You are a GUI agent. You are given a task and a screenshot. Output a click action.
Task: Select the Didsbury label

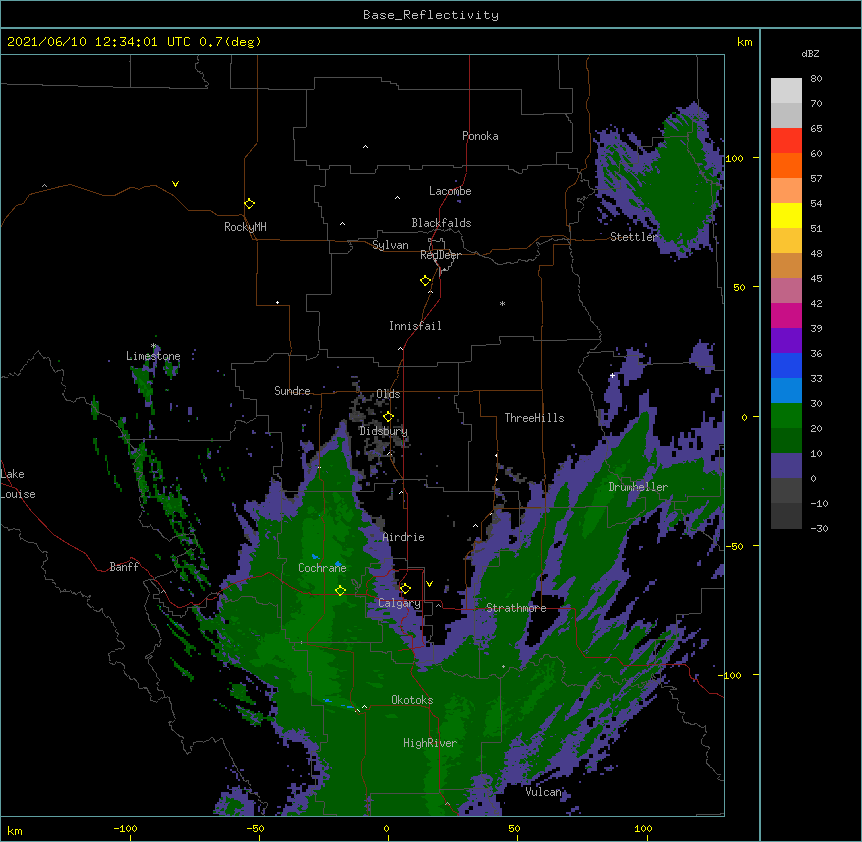tap(384, 431)
